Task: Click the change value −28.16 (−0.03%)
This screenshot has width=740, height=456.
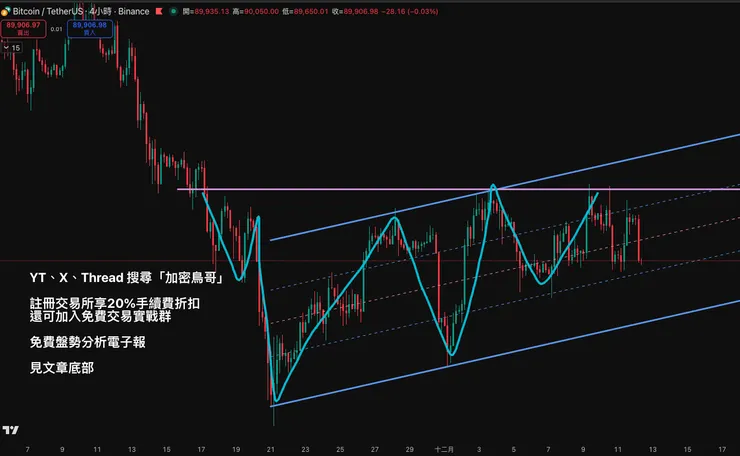Action: point(410,11)
